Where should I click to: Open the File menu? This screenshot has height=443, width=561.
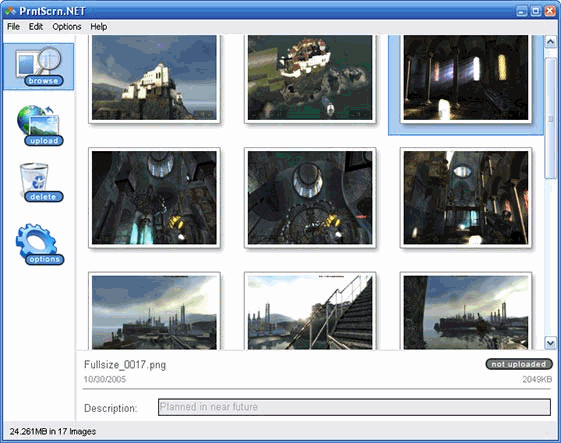click(13, 27)
